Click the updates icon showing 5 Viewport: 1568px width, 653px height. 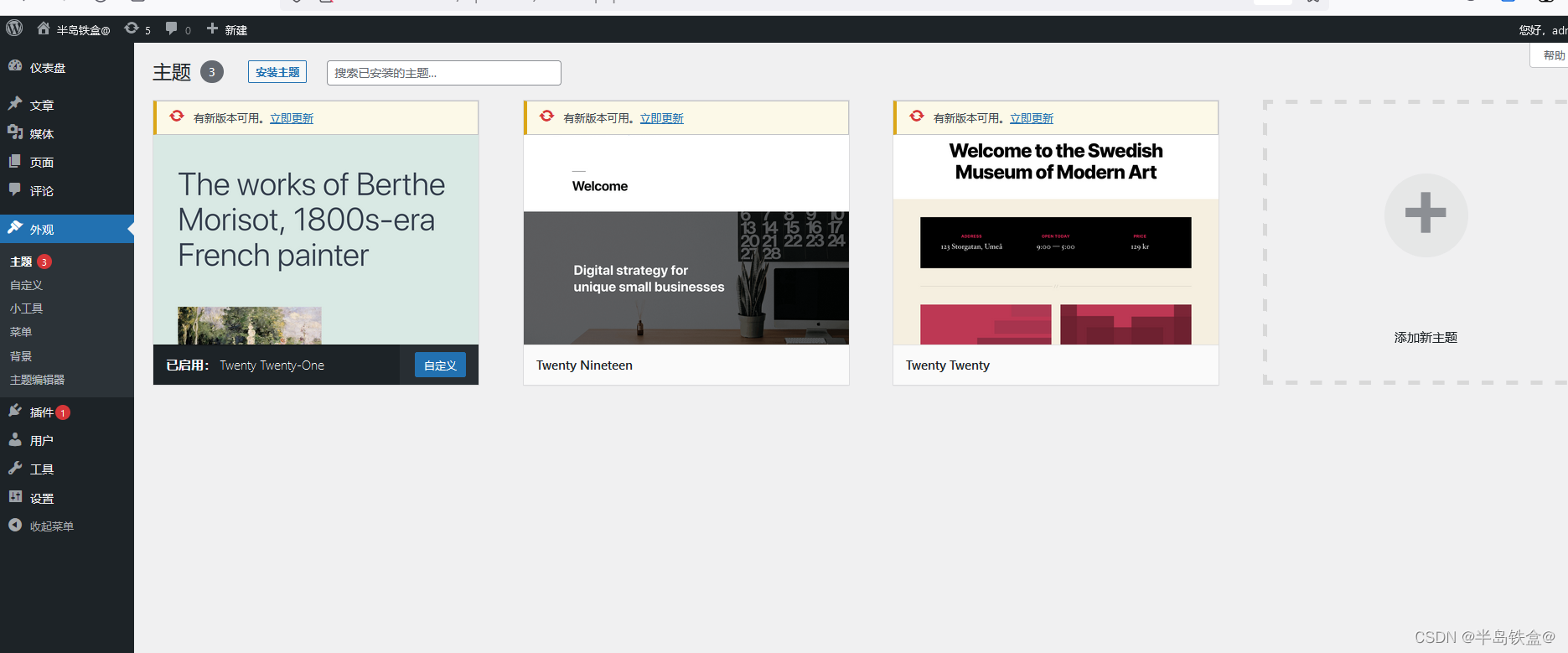click(x=132, y=29)
